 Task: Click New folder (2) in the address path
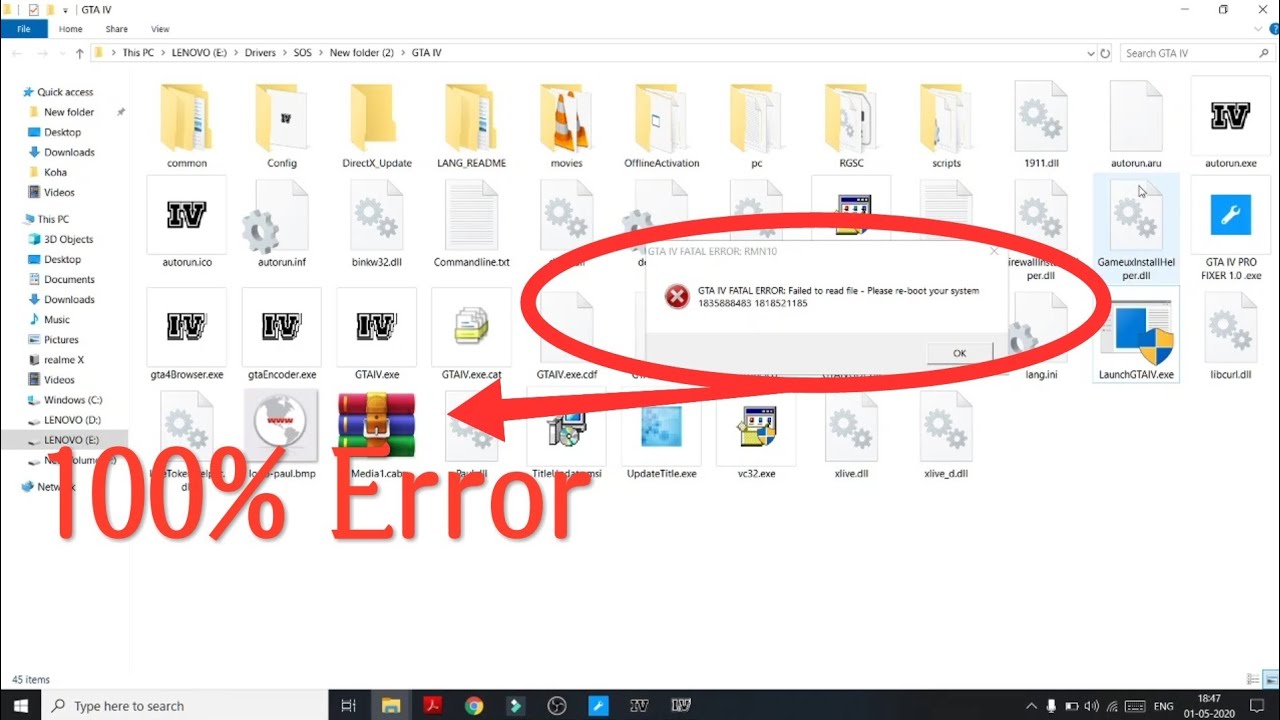pos(361,53)
